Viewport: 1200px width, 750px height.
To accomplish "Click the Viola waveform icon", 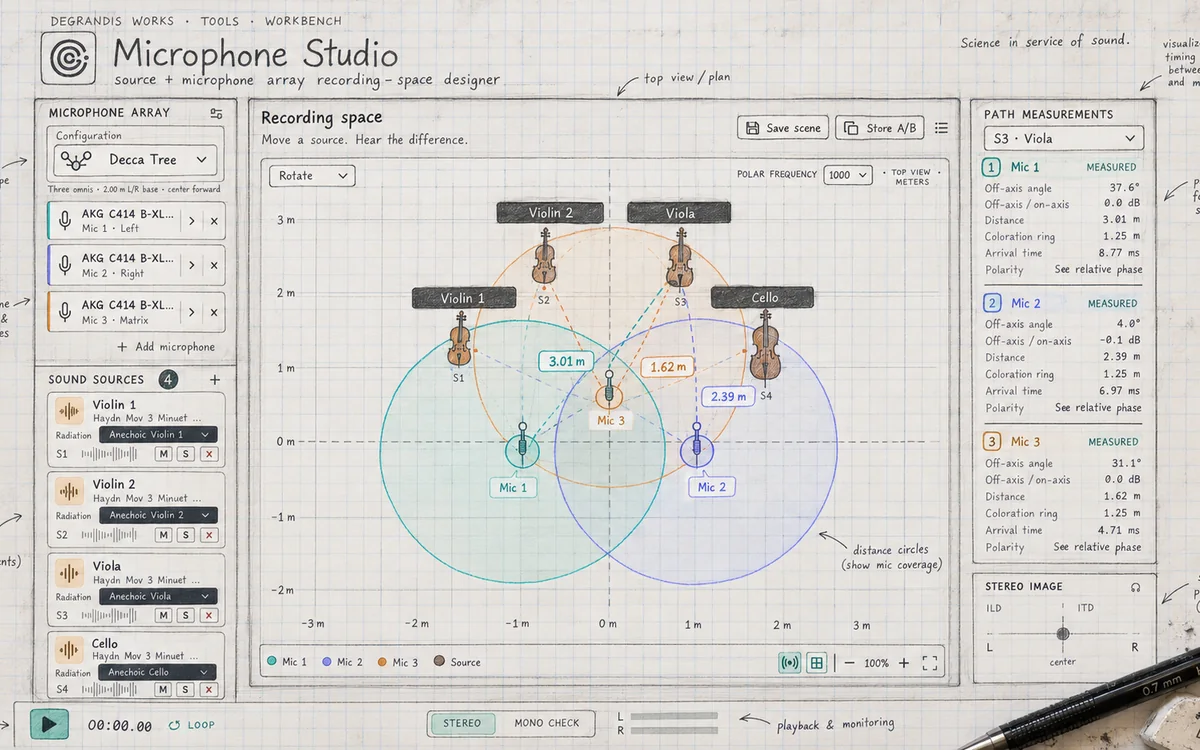I will (x=69, y=572).
